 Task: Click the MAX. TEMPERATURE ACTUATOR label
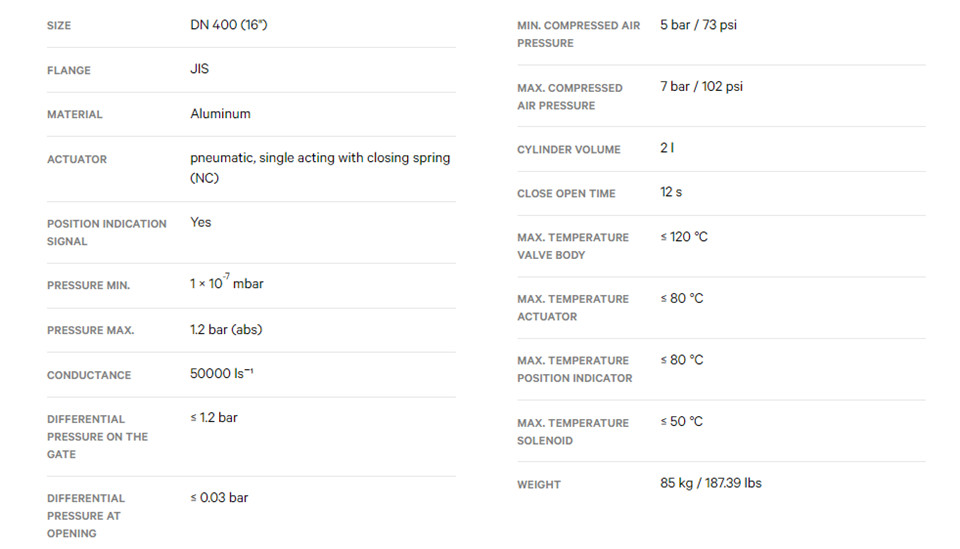[572, 308]
